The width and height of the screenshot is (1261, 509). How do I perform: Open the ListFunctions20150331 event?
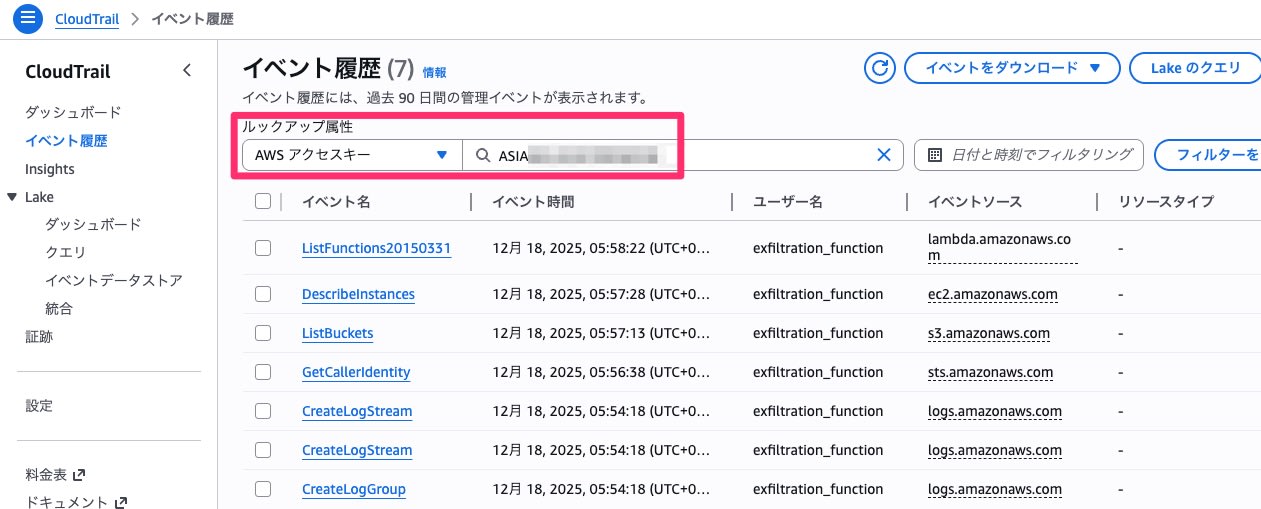[x=376, y=248]
